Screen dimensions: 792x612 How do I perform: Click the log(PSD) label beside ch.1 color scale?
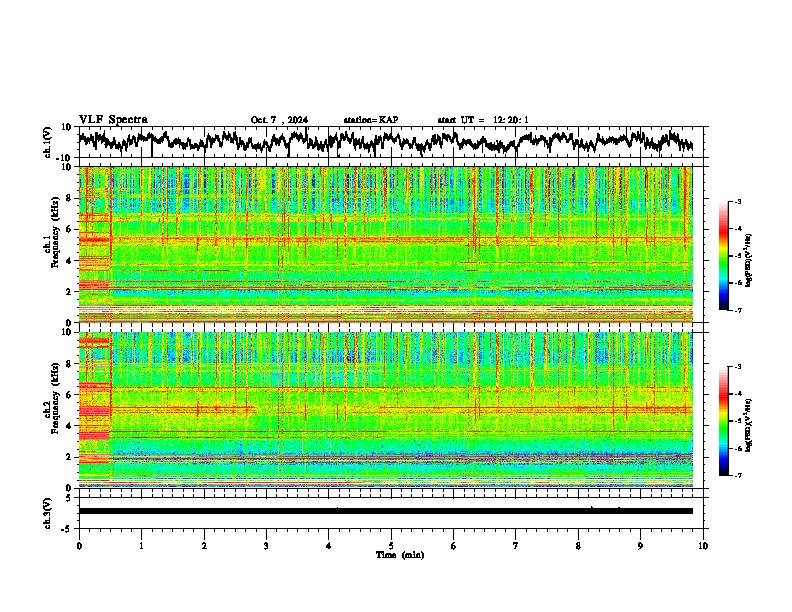click(x=748, y=260)
